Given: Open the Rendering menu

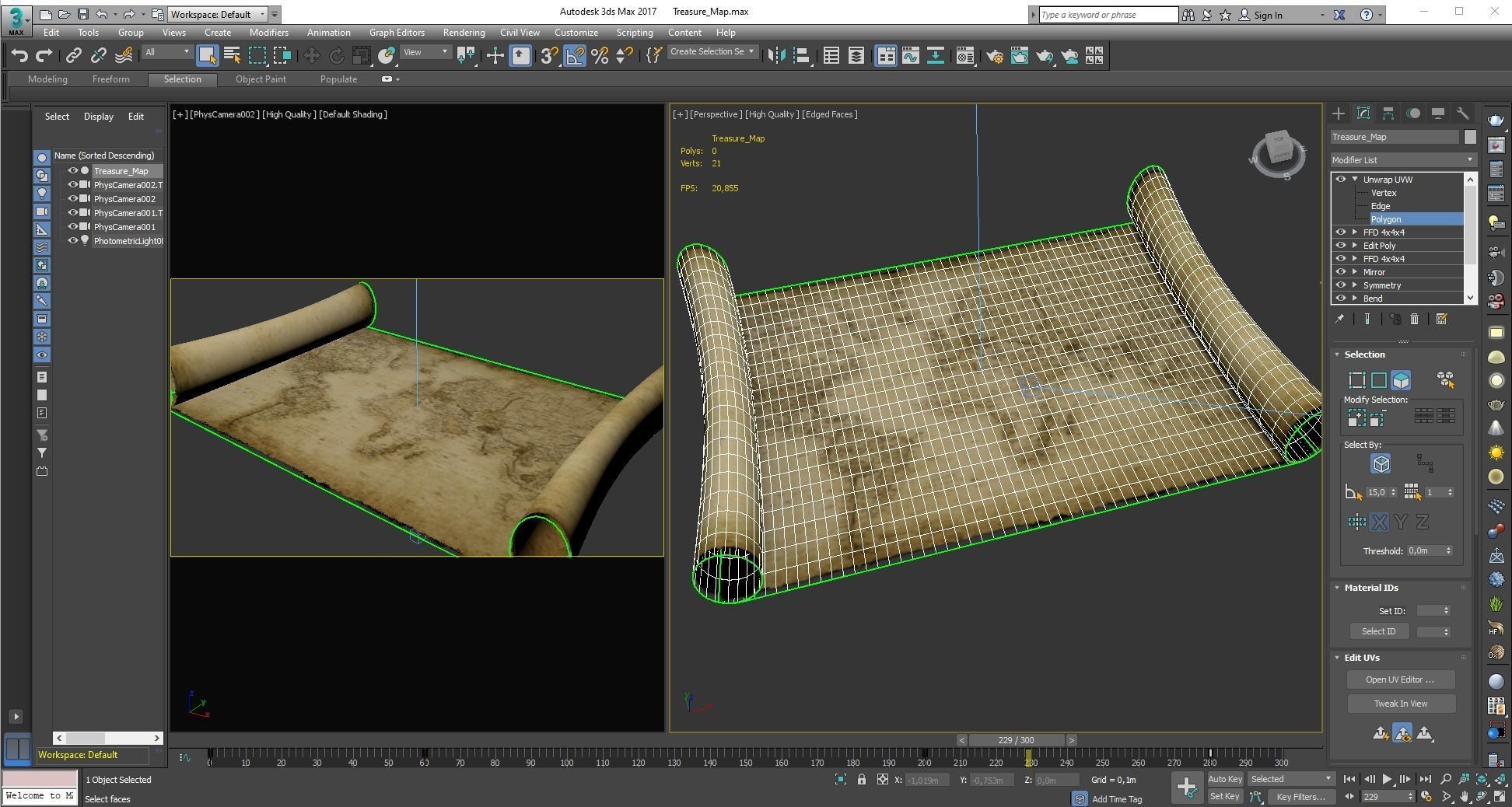Looking at the screenshot, I should (x=464, y=32).
